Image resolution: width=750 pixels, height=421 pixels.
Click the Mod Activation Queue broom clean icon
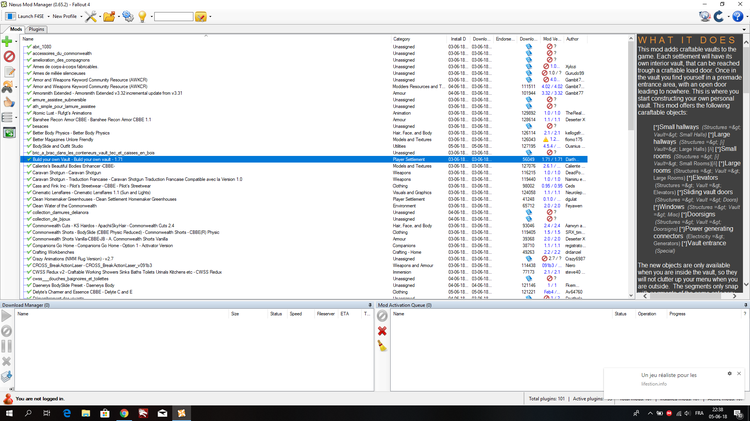382,346
